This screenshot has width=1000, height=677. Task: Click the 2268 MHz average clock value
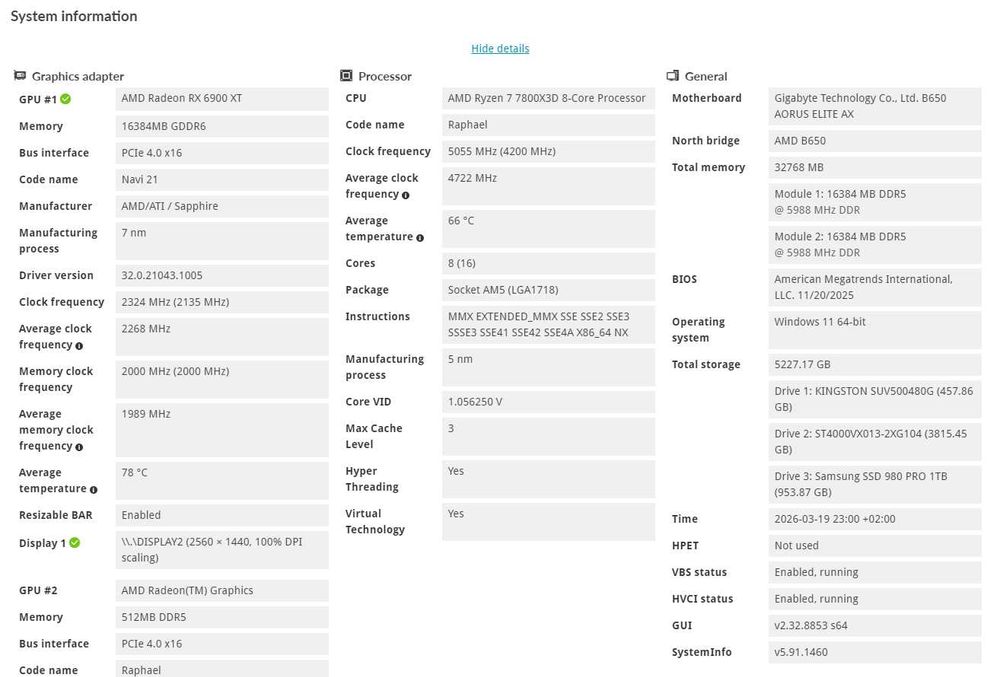tap(222, 337)
